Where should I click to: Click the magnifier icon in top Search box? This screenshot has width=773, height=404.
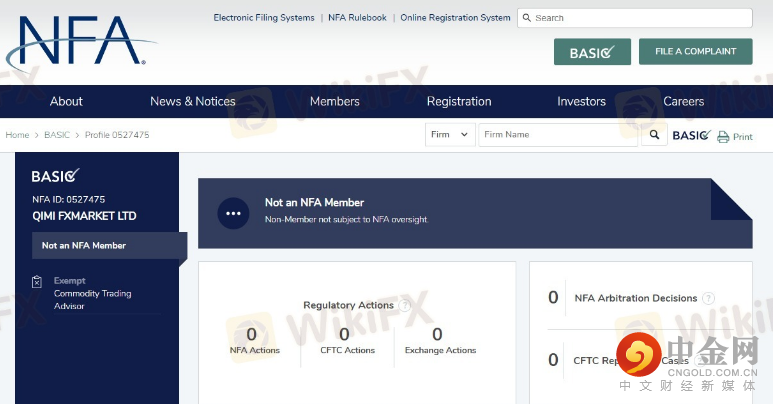pyautogui.click(x=527, y=18)
